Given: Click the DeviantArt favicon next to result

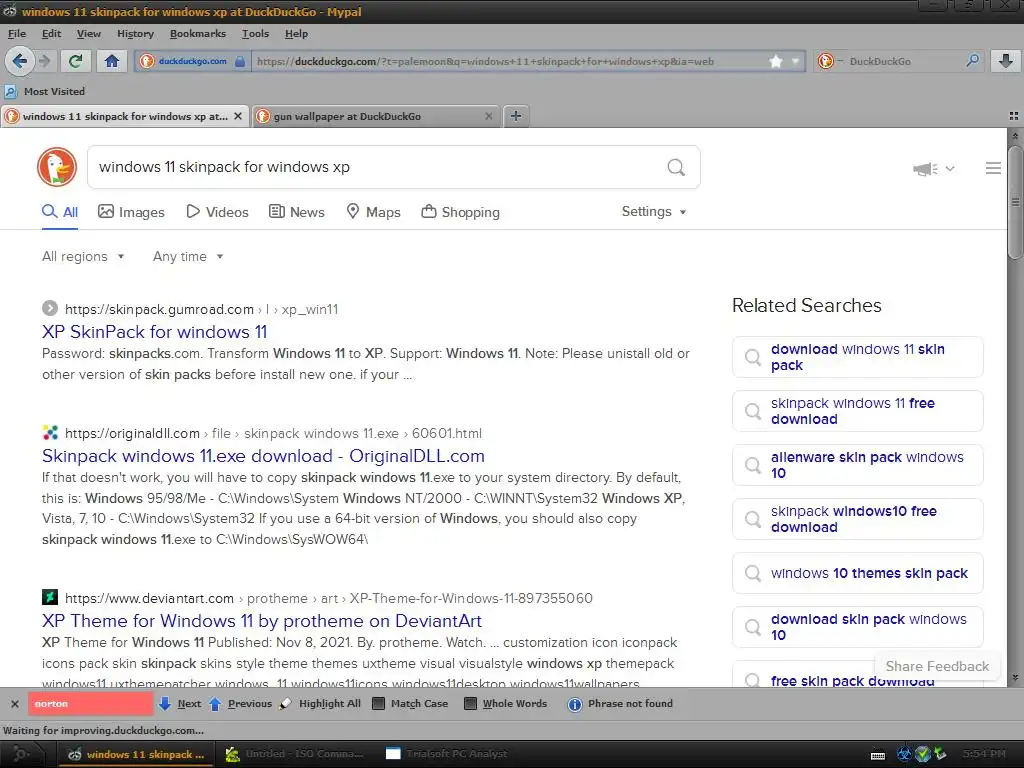Looking at the screenshot, I should coord(50,597).
